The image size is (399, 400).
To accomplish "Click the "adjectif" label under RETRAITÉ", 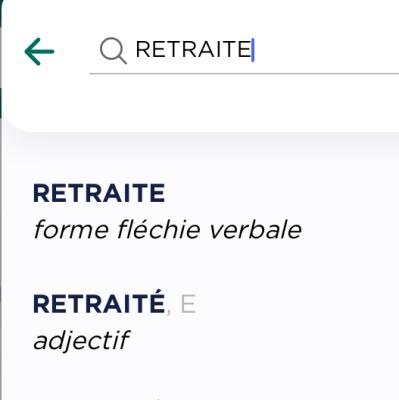I will pos(81,340).
